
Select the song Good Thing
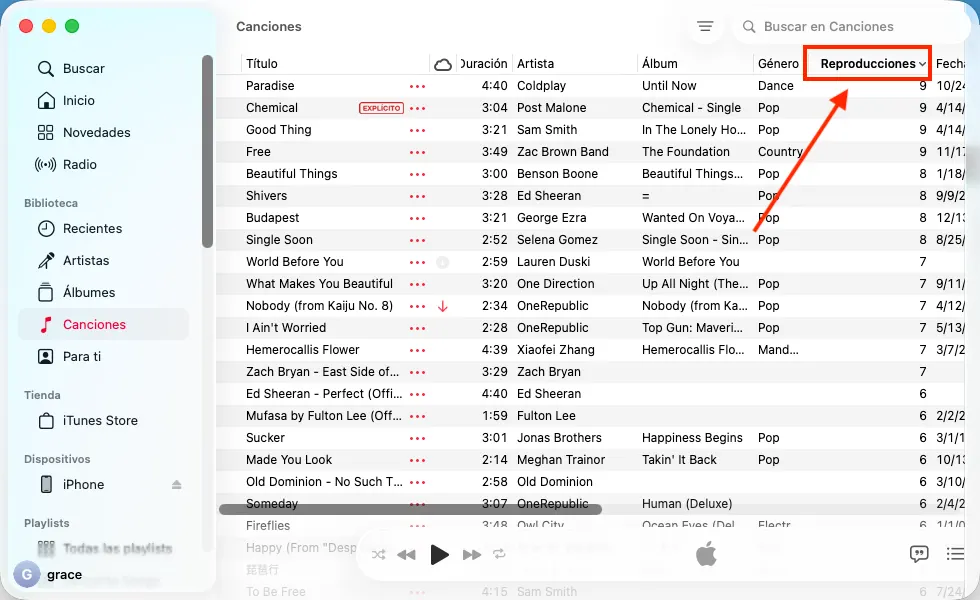click(278, 130)
